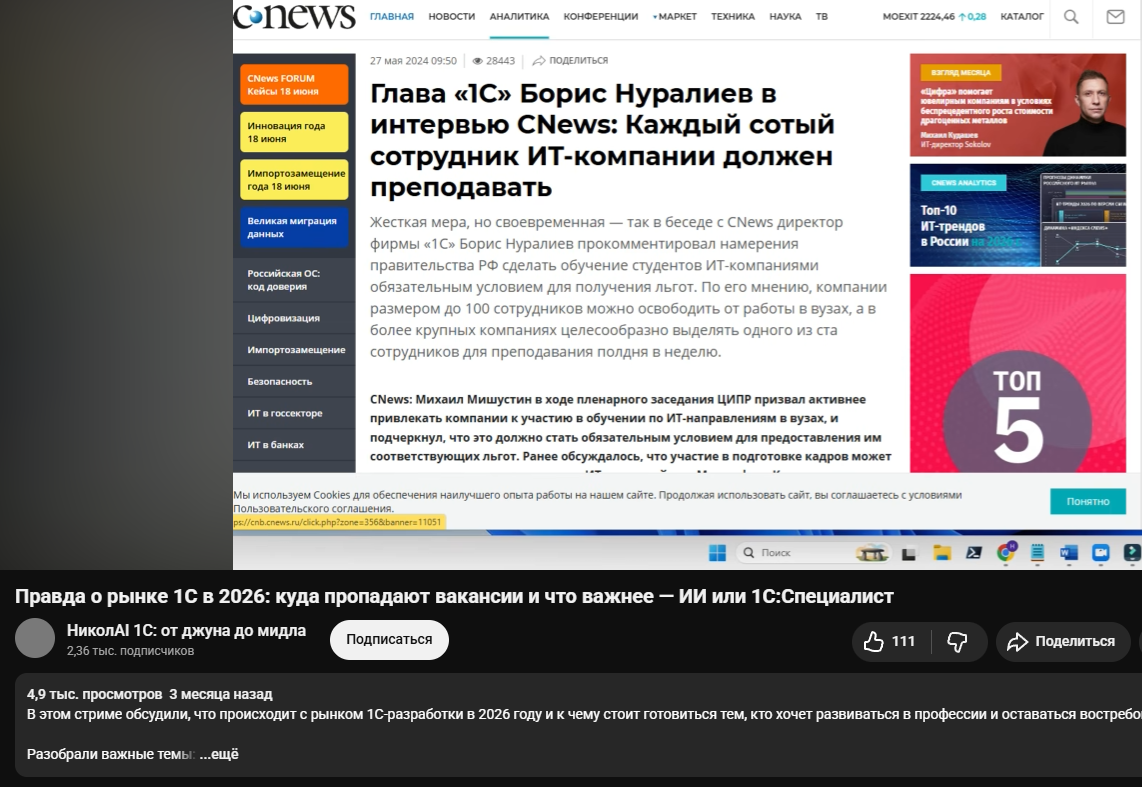Click into the taskbar Поиск search field
This screenshot has width=1142, height=787.
(x=812, y=553)
